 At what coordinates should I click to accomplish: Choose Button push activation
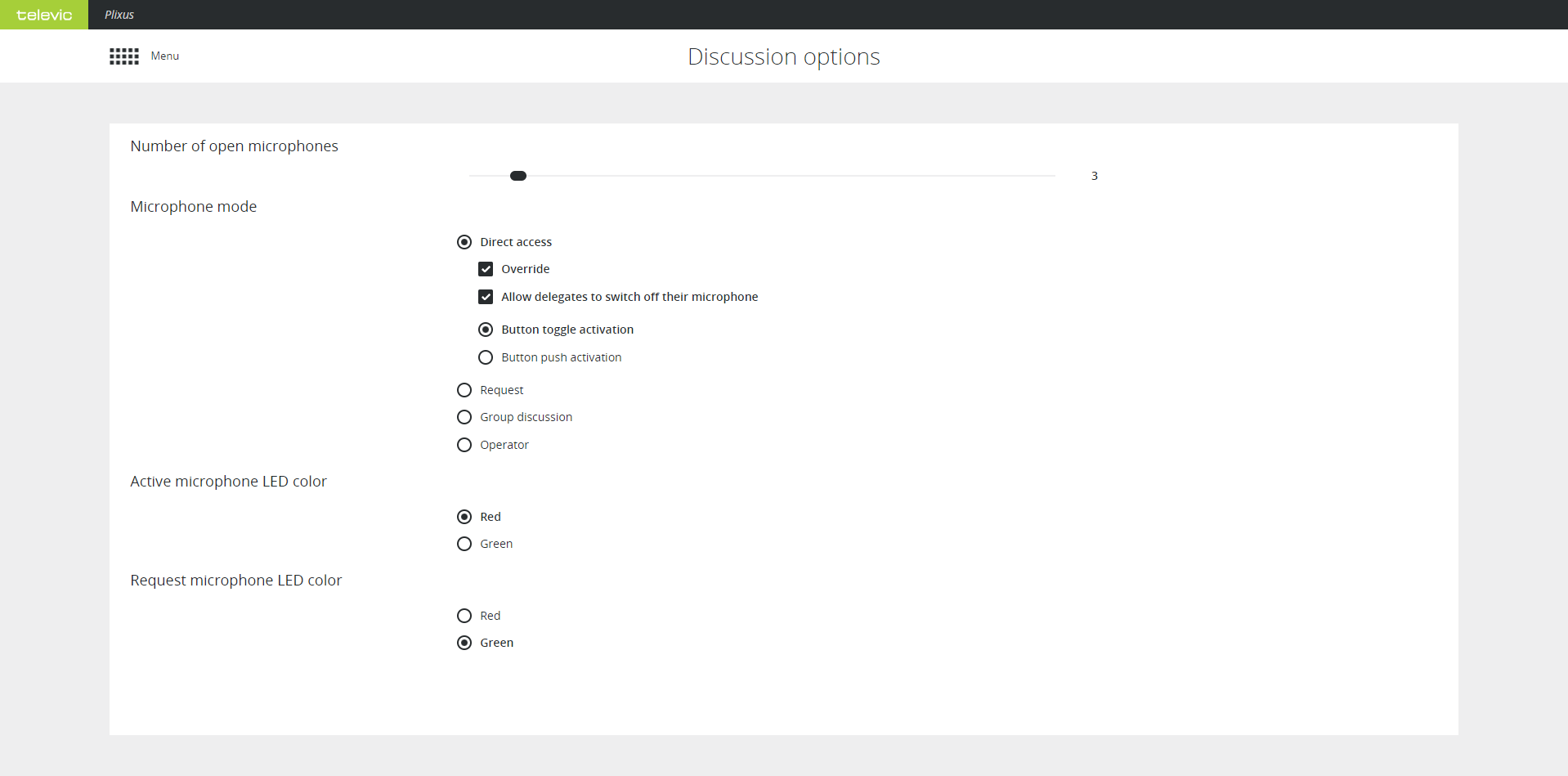486,357
